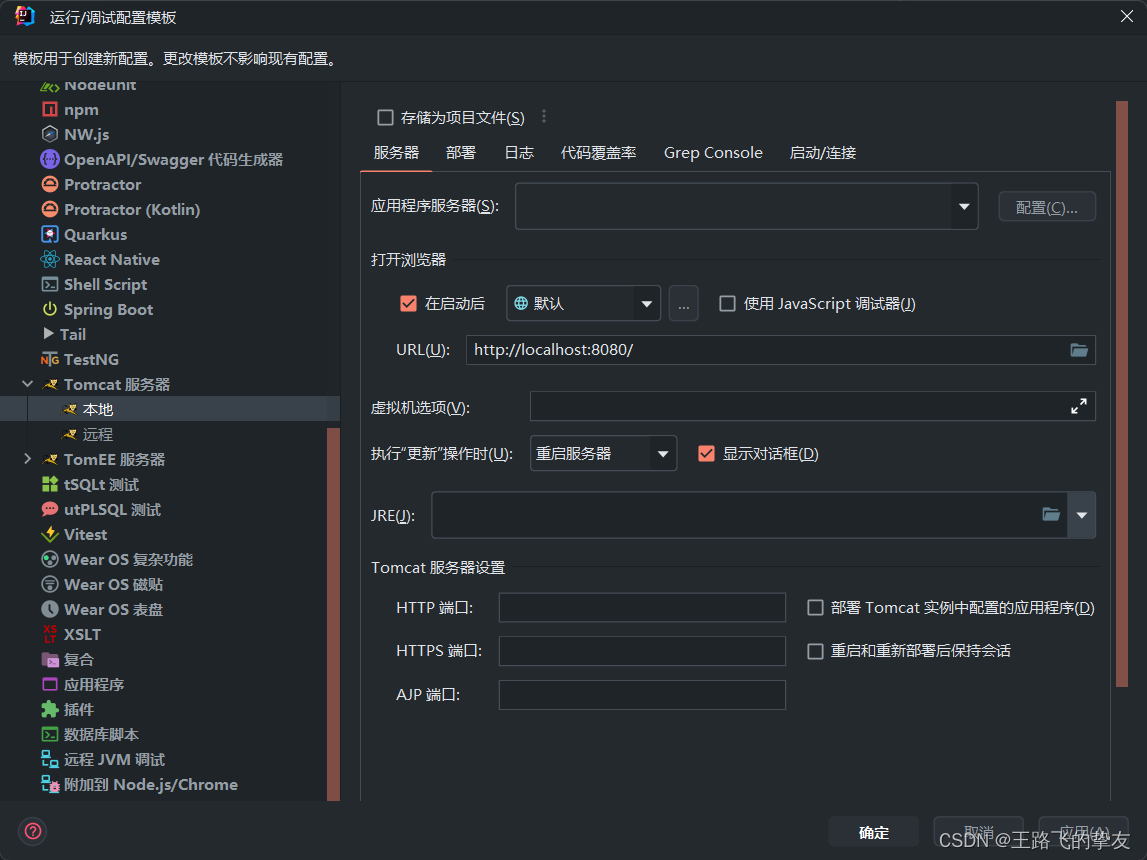Switch to the 日志 tab

click(519, 153)
